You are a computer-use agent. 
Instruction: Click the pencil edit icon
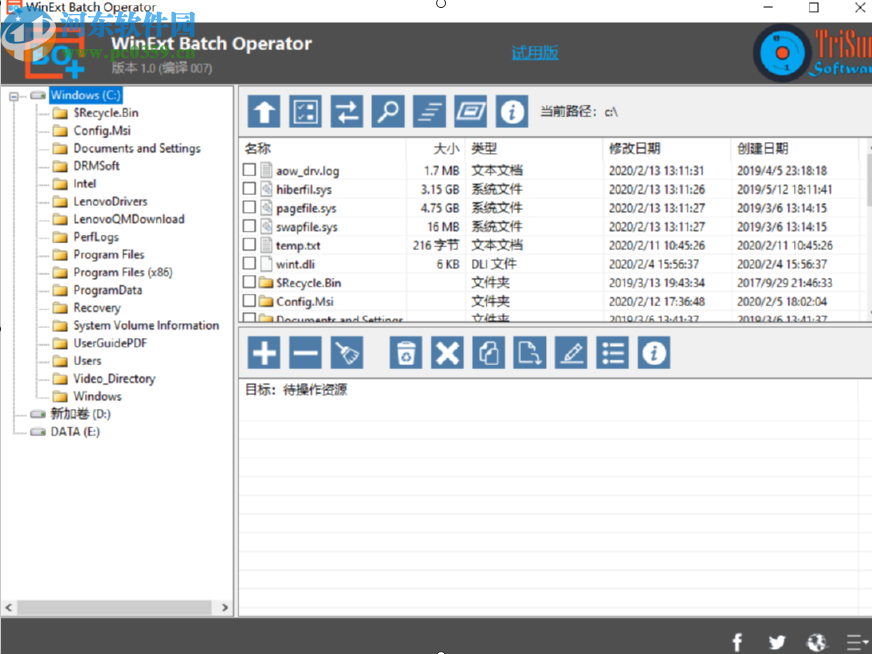tap(570, 352)
